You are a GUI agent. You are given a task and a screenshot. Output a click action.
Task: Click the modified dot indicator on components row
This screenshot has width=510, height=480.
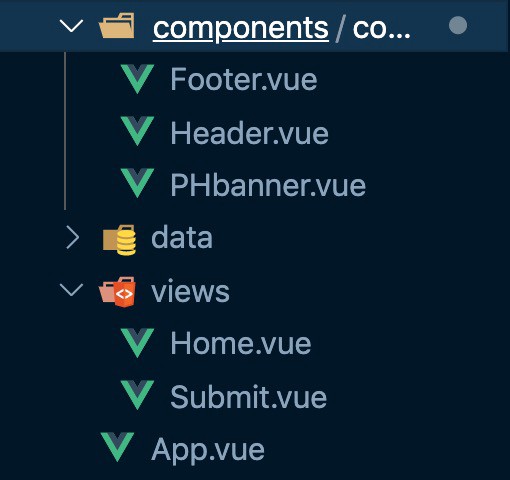click(458, 25)
